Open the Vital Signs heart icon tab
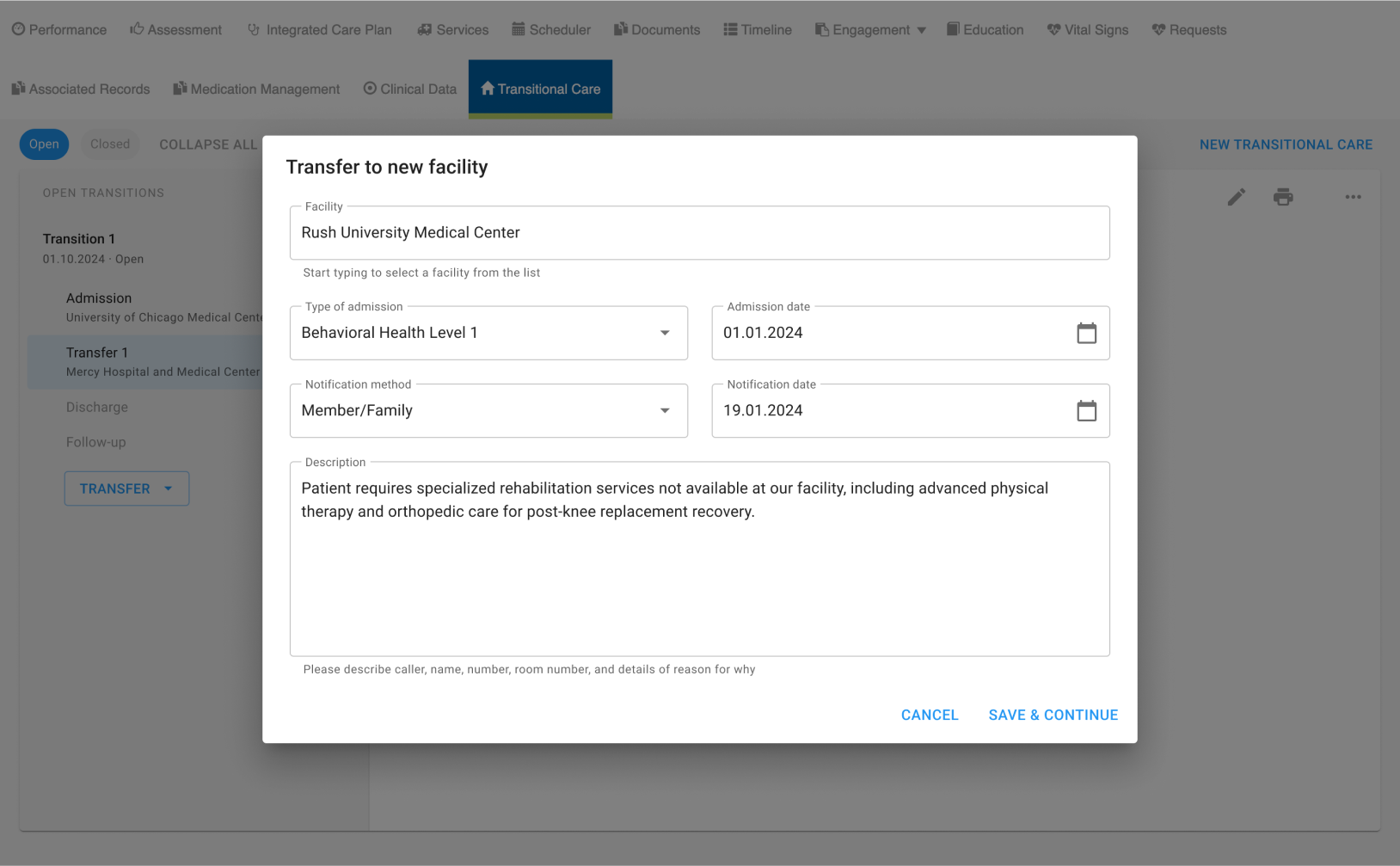 pyautogui.click(x=1087, y=30)
